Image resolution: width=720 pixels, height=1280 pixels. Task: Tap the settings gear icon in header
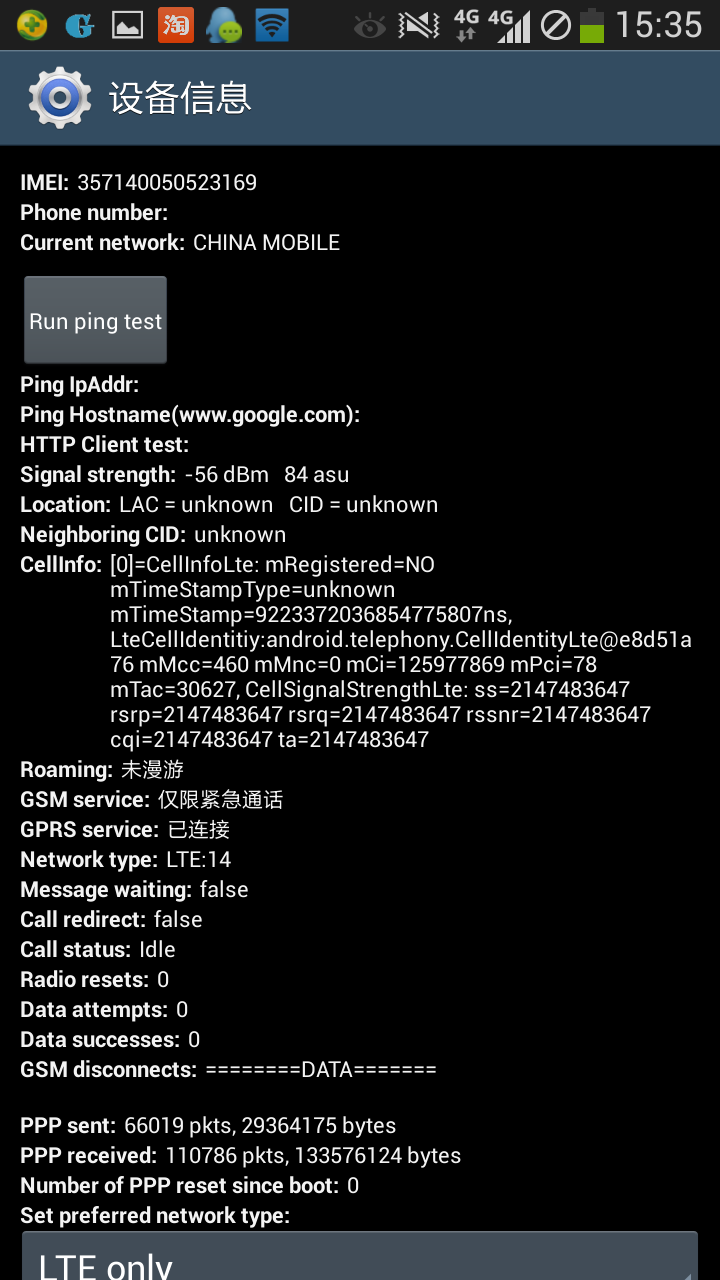(x=60, y=98)
